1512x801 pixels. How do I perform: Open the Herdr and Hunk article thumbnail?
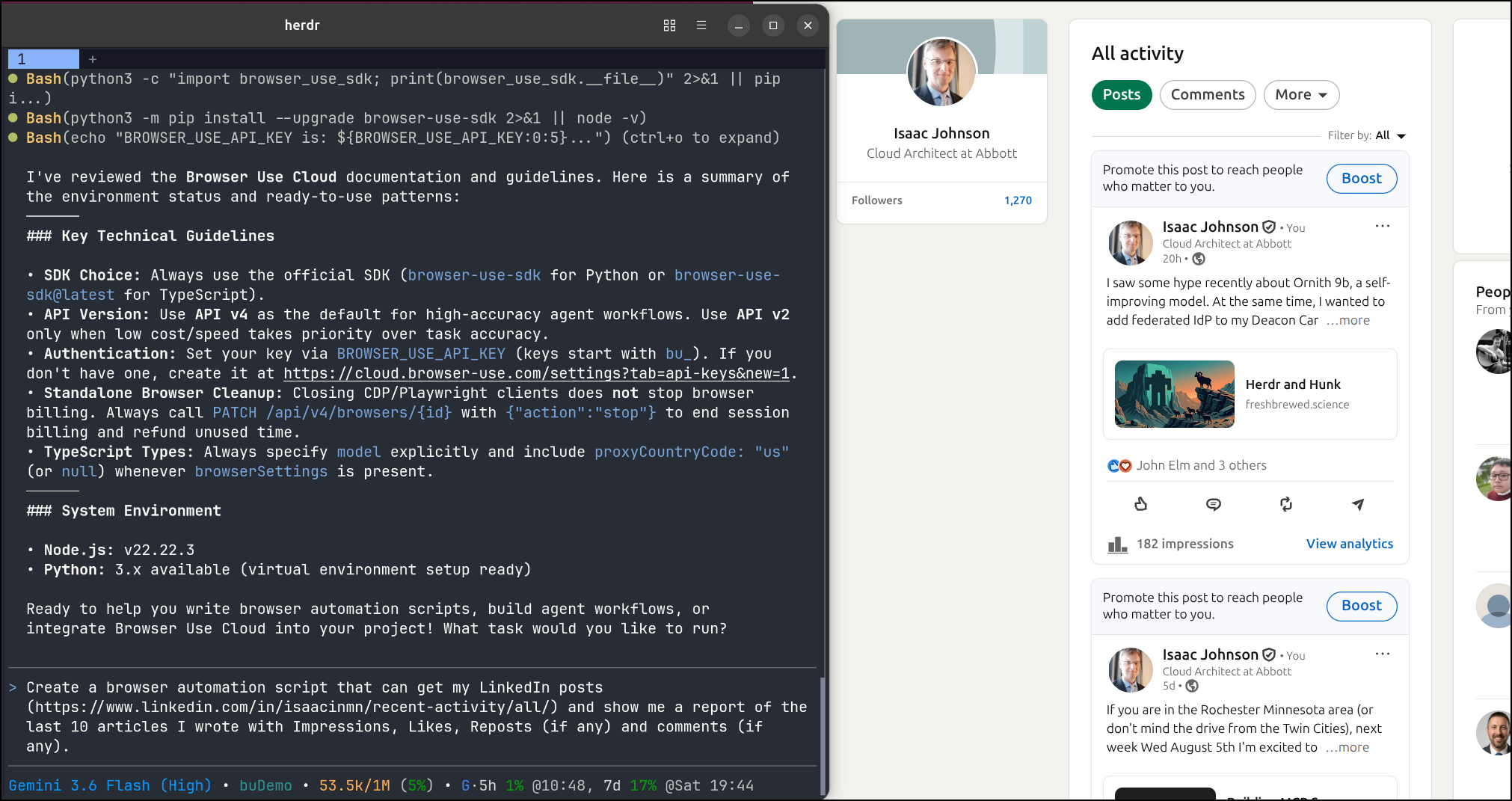pos(1174,394)
